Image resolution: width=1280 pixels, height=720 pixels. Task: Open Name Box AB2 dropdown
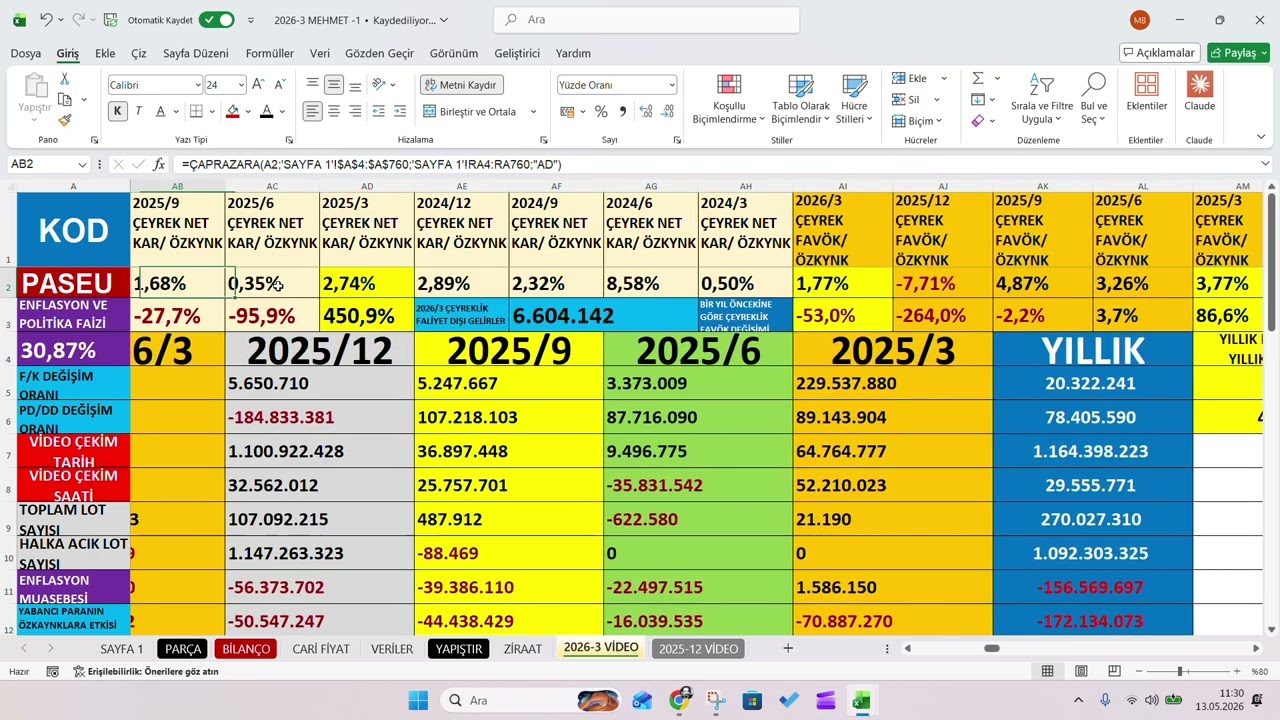click(x=82, y=164)
